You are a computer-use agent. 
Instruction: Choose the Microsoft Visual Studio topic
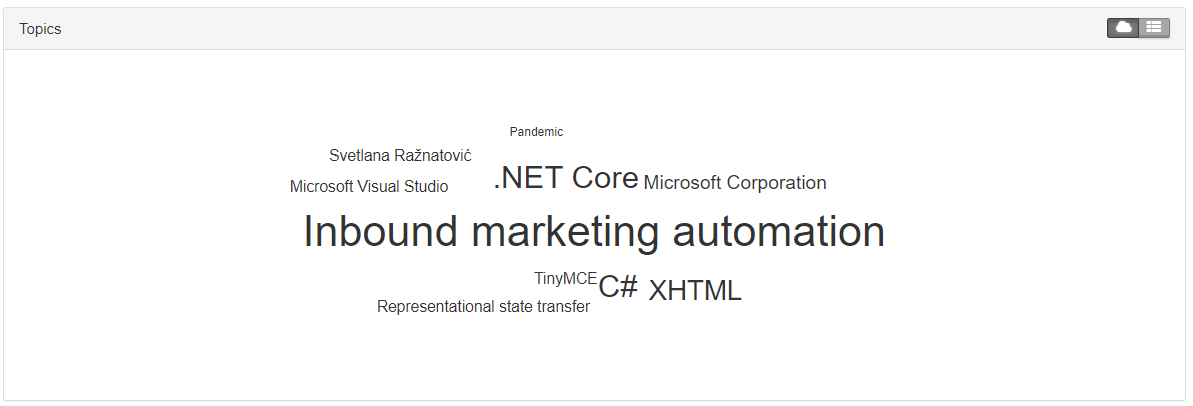click(x=369, y=186)
